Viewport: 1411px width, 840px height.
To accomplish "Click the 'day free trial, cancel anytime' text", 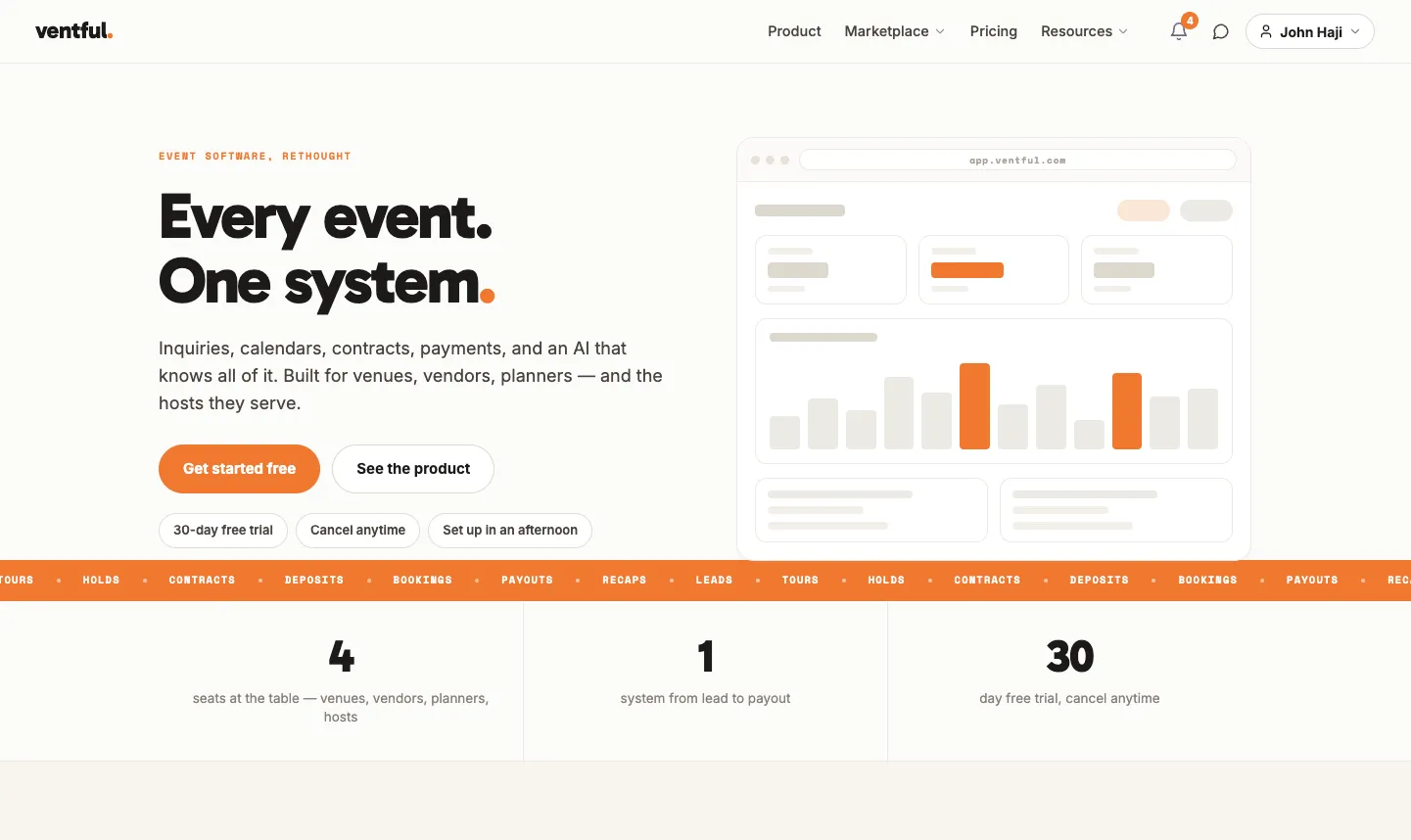I will click(x=1069, y=698).
